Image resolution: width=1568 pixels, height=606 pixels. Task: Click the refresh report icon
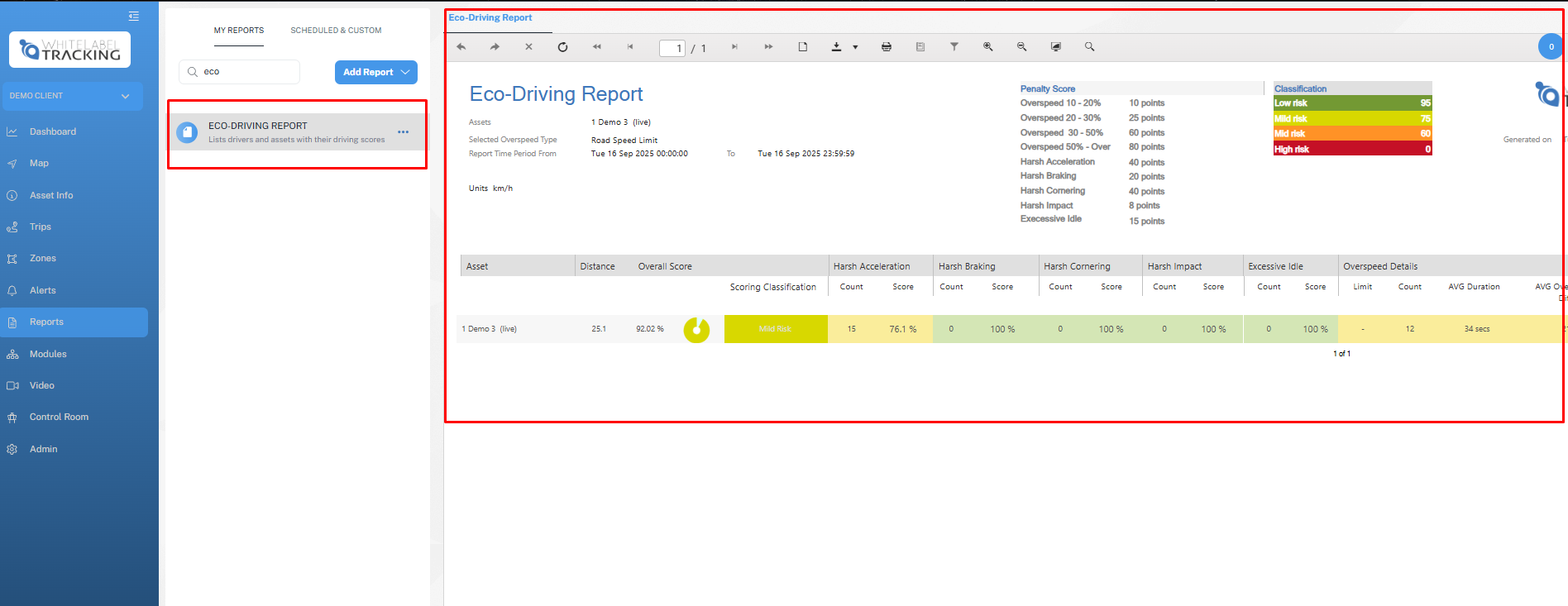coord(562,47)
